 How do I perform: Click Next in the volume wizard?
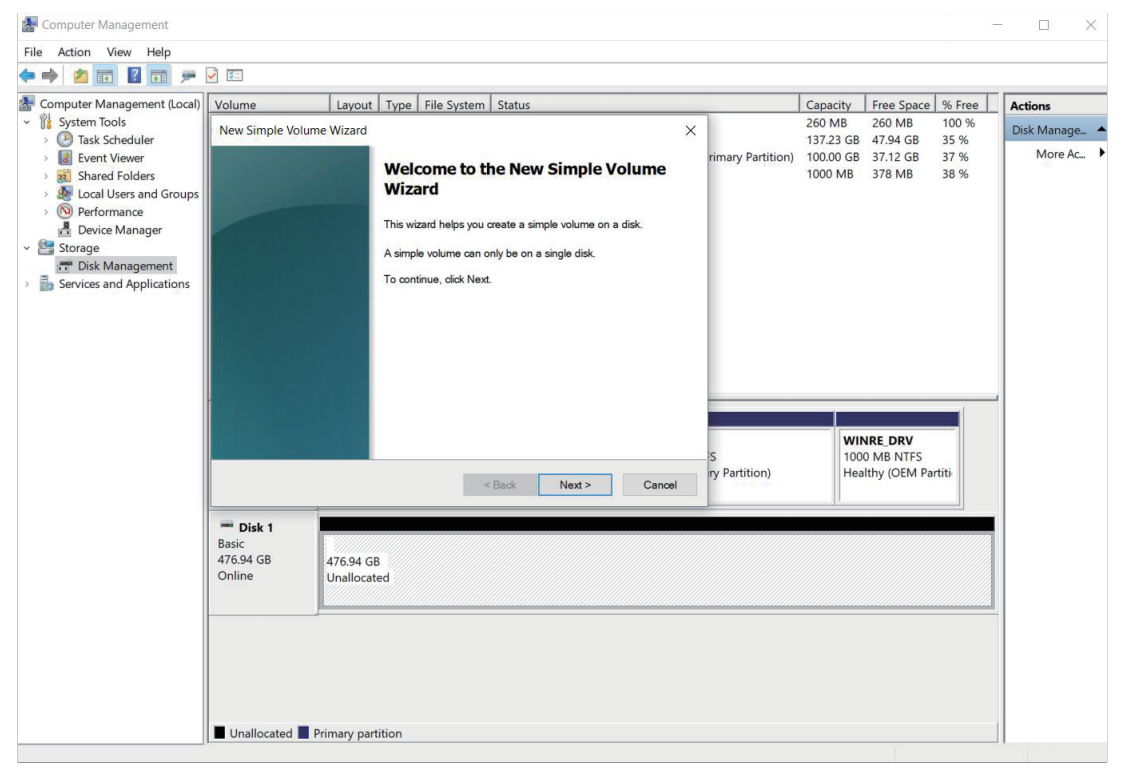tap(575, 485)
